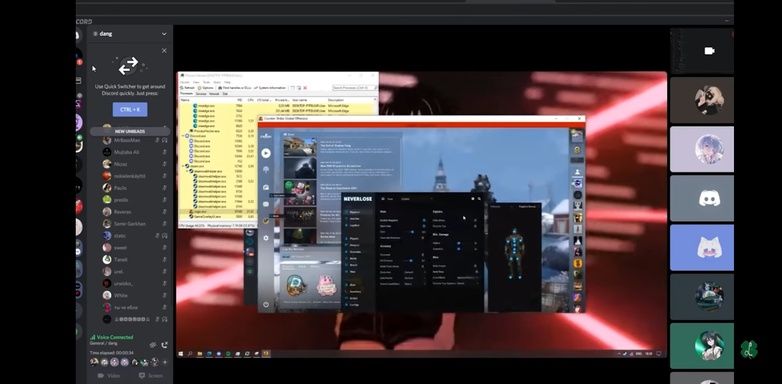This screenshot has height=384, width=782.
Task: Close the Quick Switcher tip
Action: [x=164, y=50]
